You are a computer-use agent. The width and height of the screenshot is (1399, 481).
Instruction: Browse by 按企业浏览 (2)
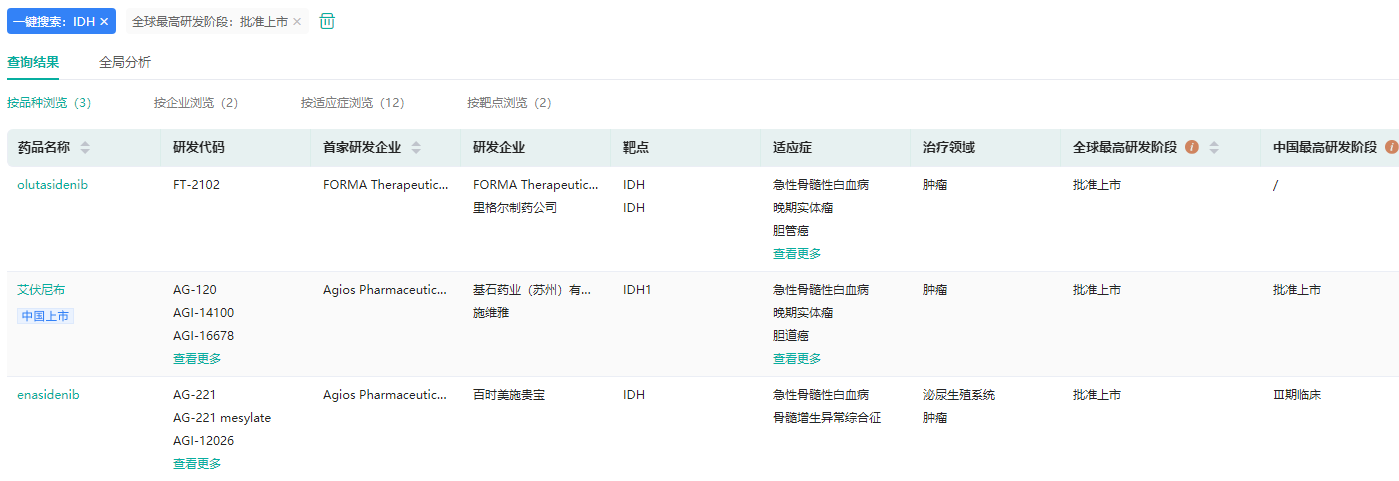pos(196,102)
